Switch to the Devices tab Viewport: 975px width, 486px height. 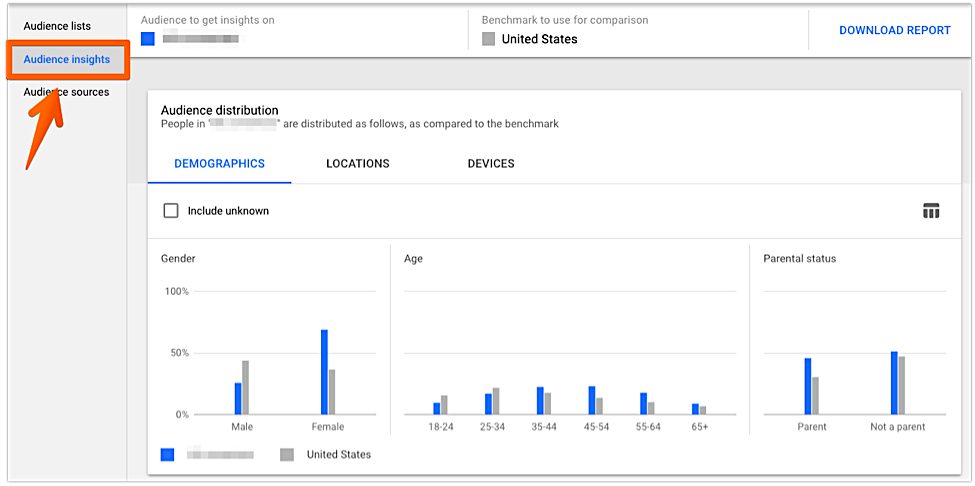click(491, 164)
